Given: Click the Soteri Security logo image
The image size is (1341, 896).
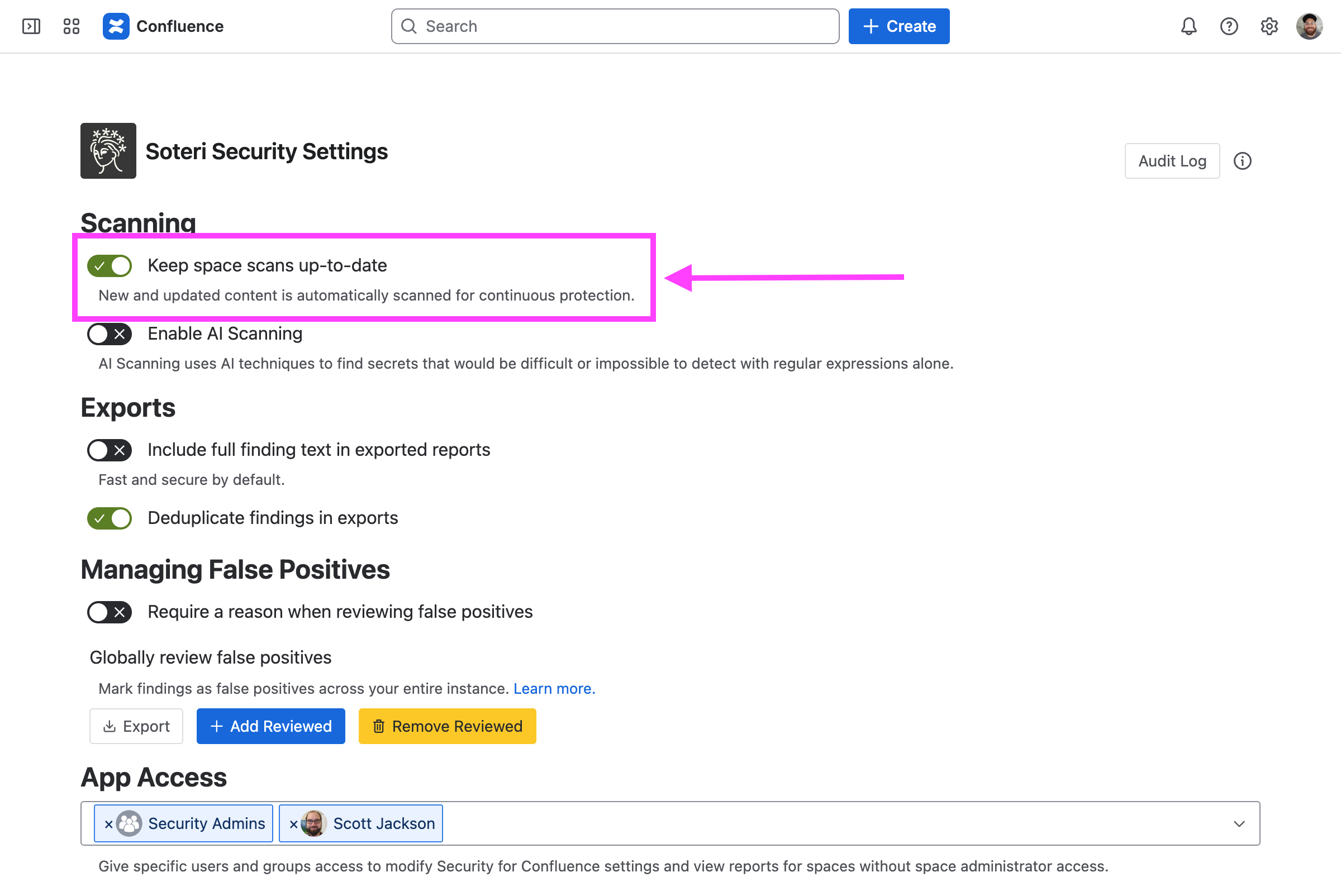Looking at the screenshot, I should pyautogui.click(x=108, y=151).
